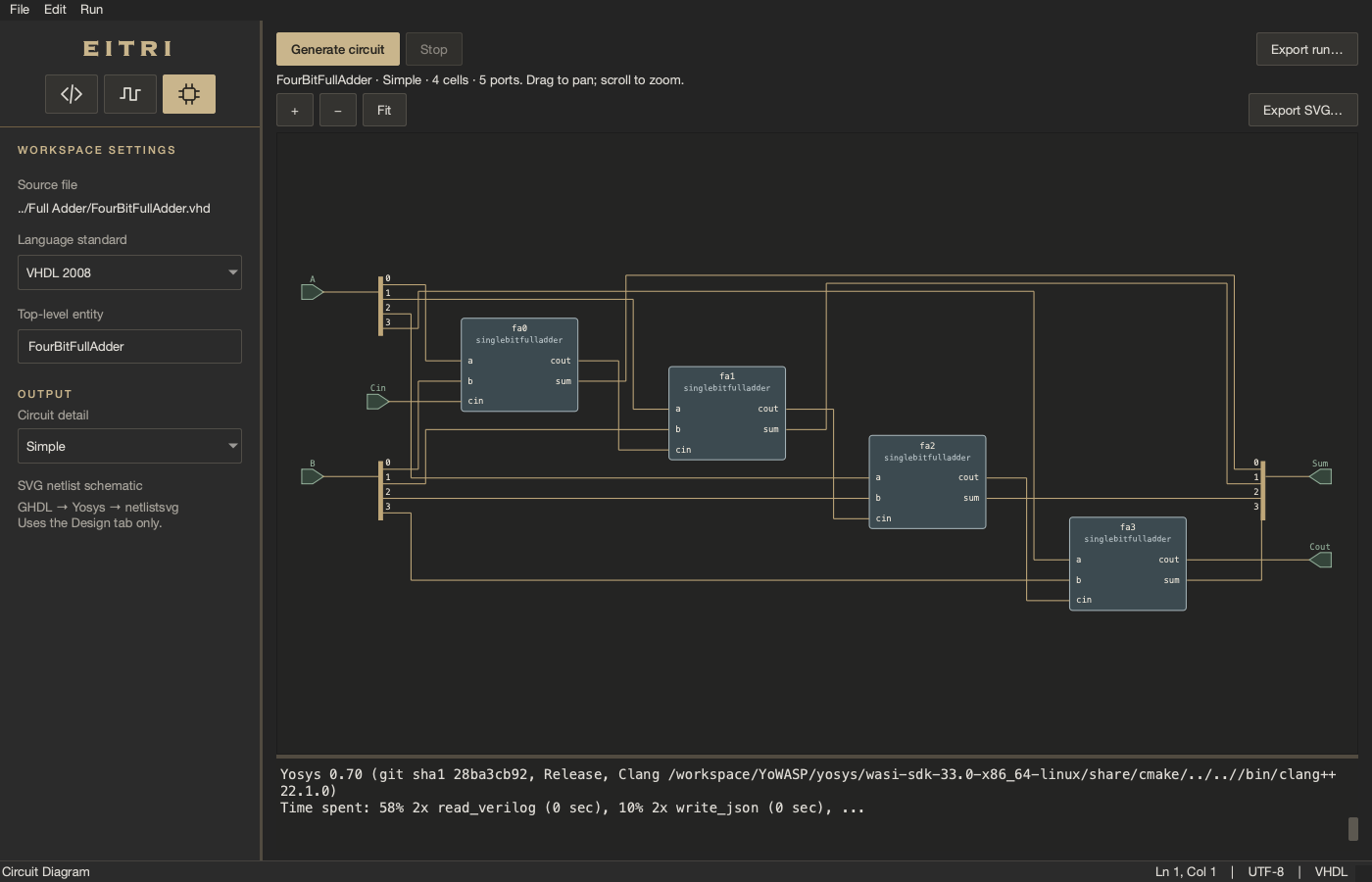Open the Circuit detail Simple dropdown
Image resolution: width=1372 pixels, height=882 pixels.
[x=129, y=446]
